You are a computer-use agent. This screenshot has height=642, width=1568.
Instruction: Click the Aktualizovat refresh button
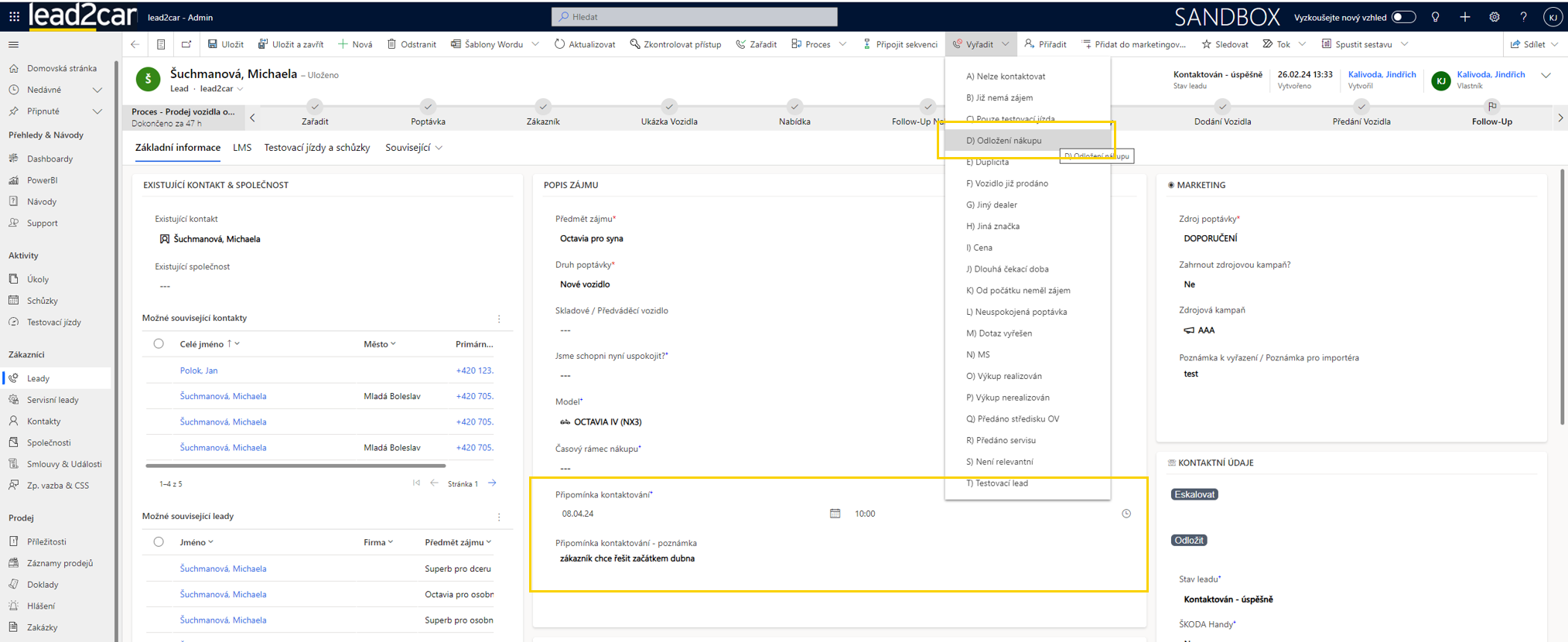(585, 44)
